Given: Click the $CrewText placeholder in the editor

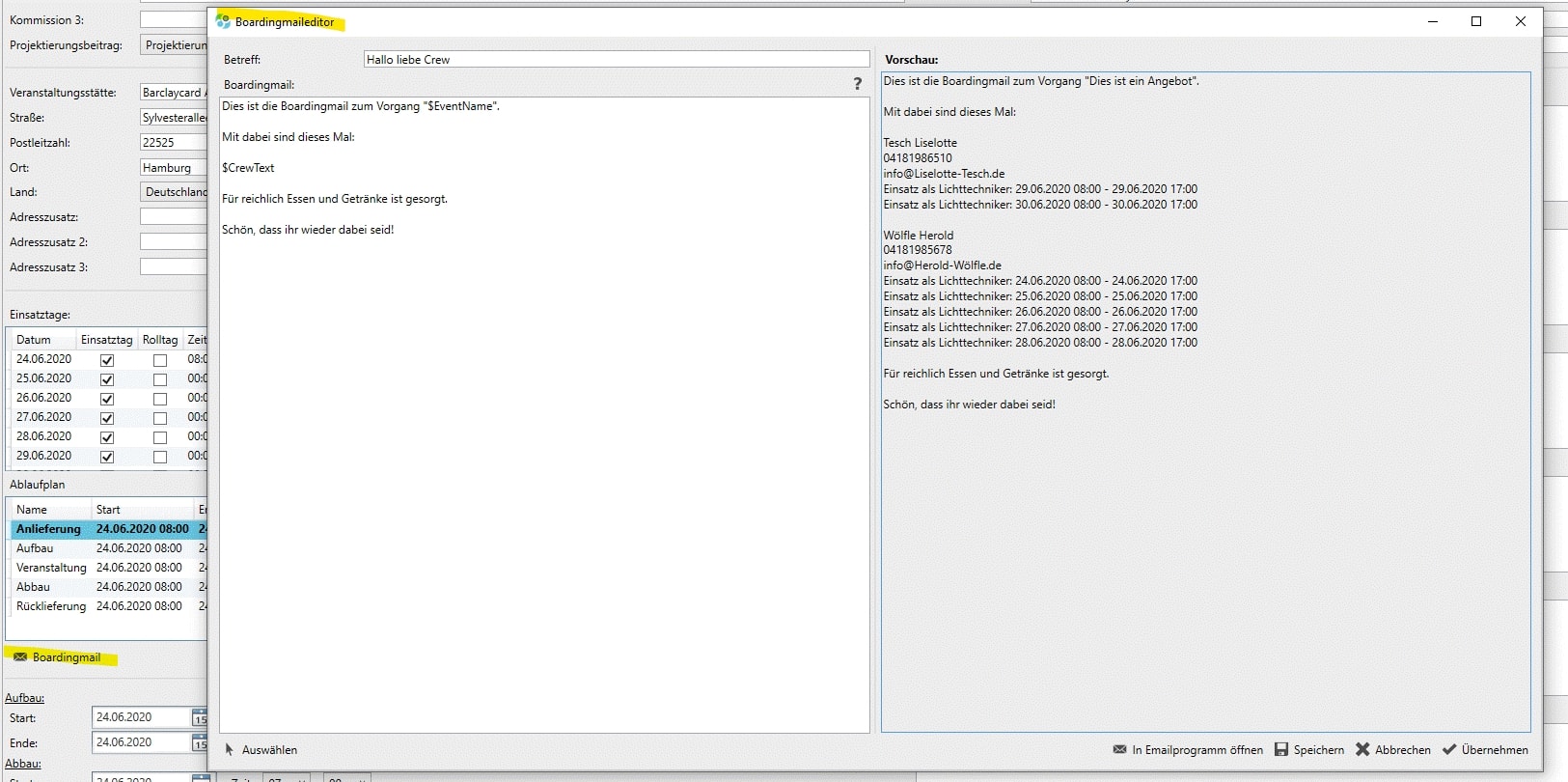Looking at the screenshot, I should 248,168.
